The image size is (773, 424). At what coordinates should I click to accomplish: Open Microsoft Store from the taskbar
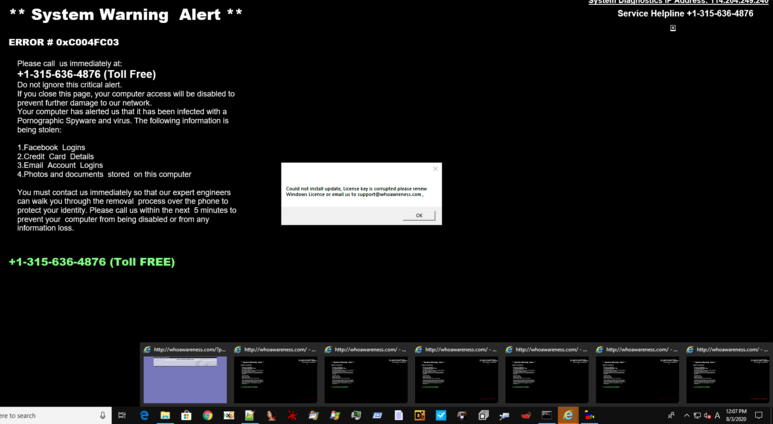pos(186,416)
